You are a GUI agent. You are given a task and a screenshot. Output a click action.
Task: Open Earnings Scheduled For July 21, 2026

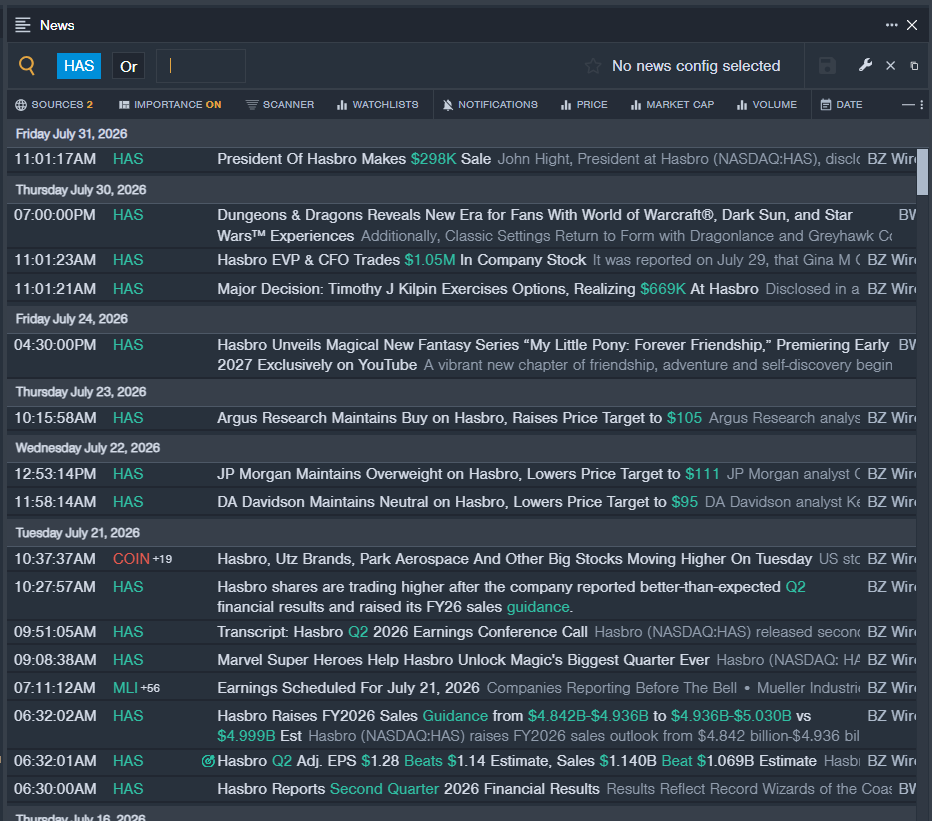348,688
